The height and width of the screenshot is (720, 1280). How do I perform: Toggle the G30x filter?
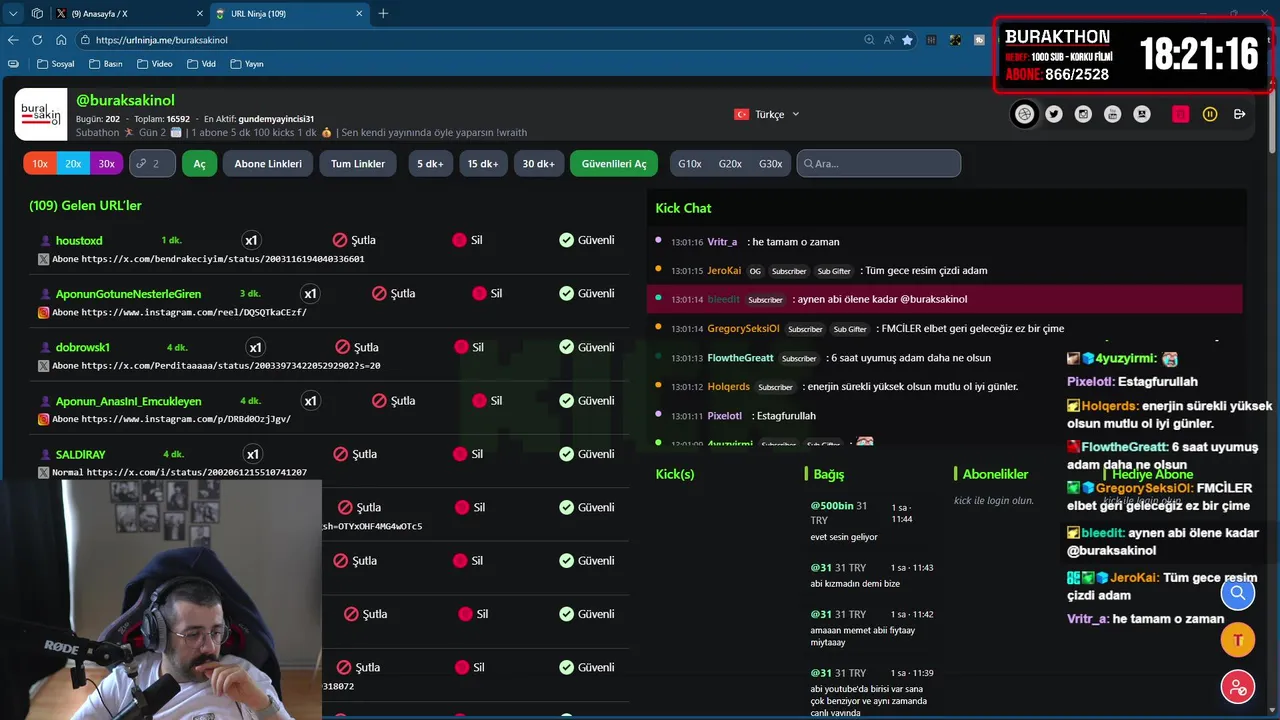click(x=770, y=163)
